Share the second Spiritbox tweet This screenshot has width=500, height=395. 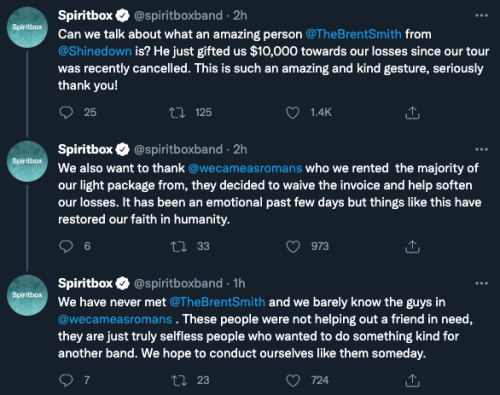point(412,247)
